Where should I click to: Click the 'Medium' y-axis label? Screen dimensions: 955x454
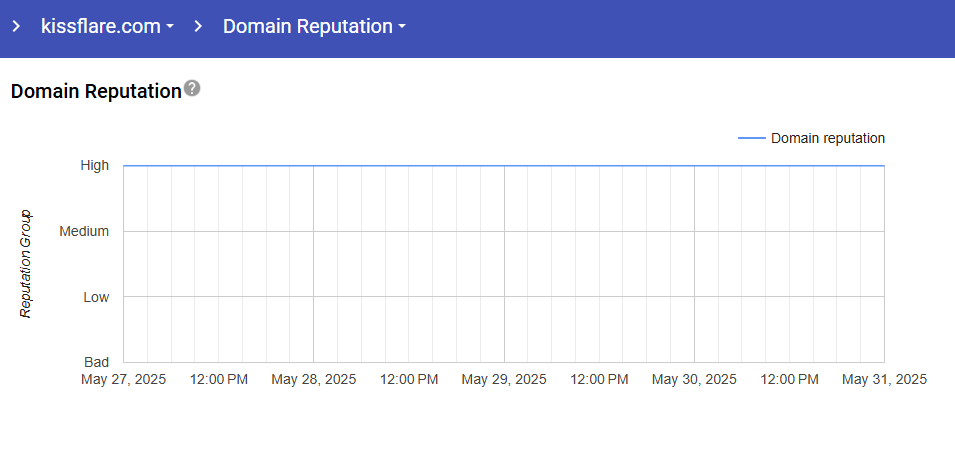84,231
